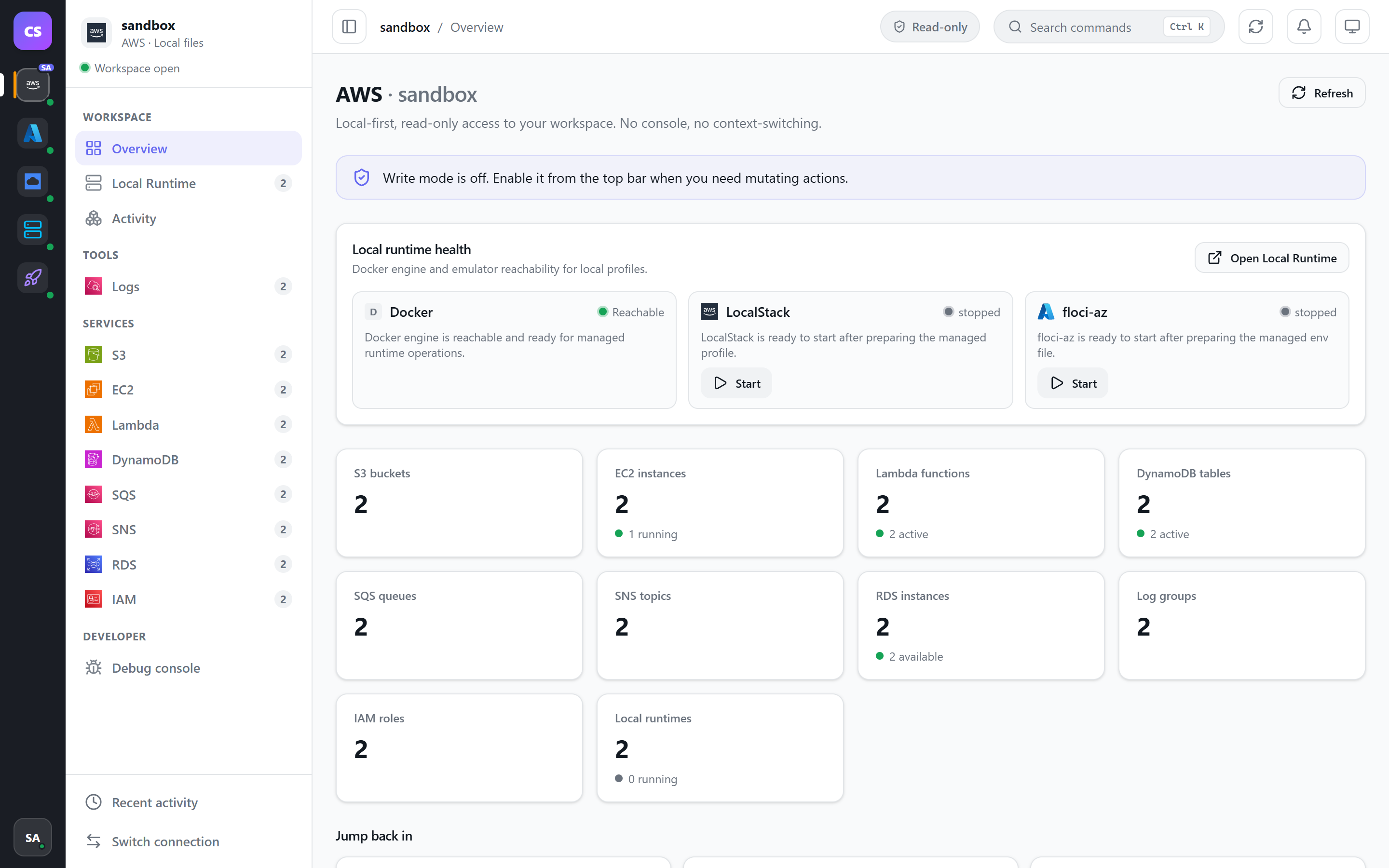
Task: Open the SNS topics card
Action: point(720,625)
